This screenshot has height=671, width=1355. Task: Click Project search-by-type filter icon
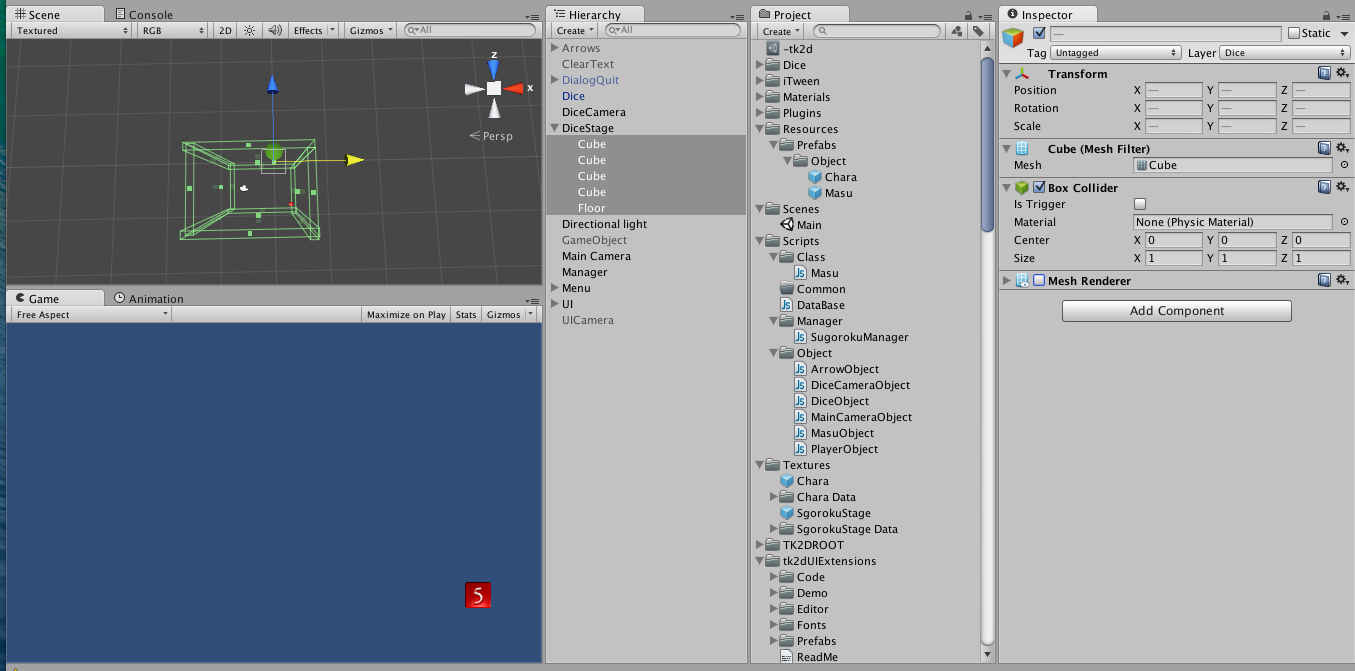coord(956,31)
